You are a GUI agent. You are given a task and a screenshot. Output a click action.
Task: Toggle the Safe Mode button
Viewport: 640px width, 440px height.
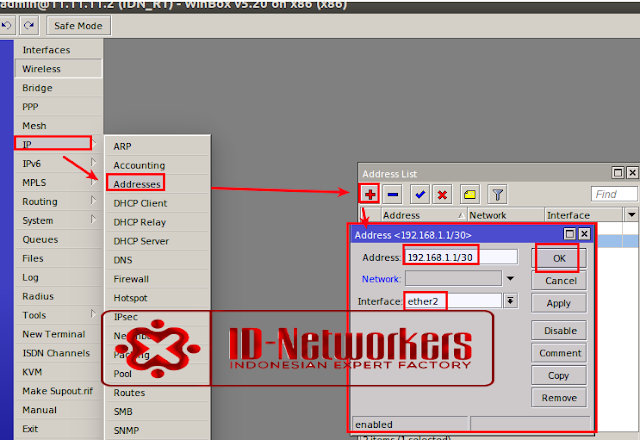pos(78,26)
